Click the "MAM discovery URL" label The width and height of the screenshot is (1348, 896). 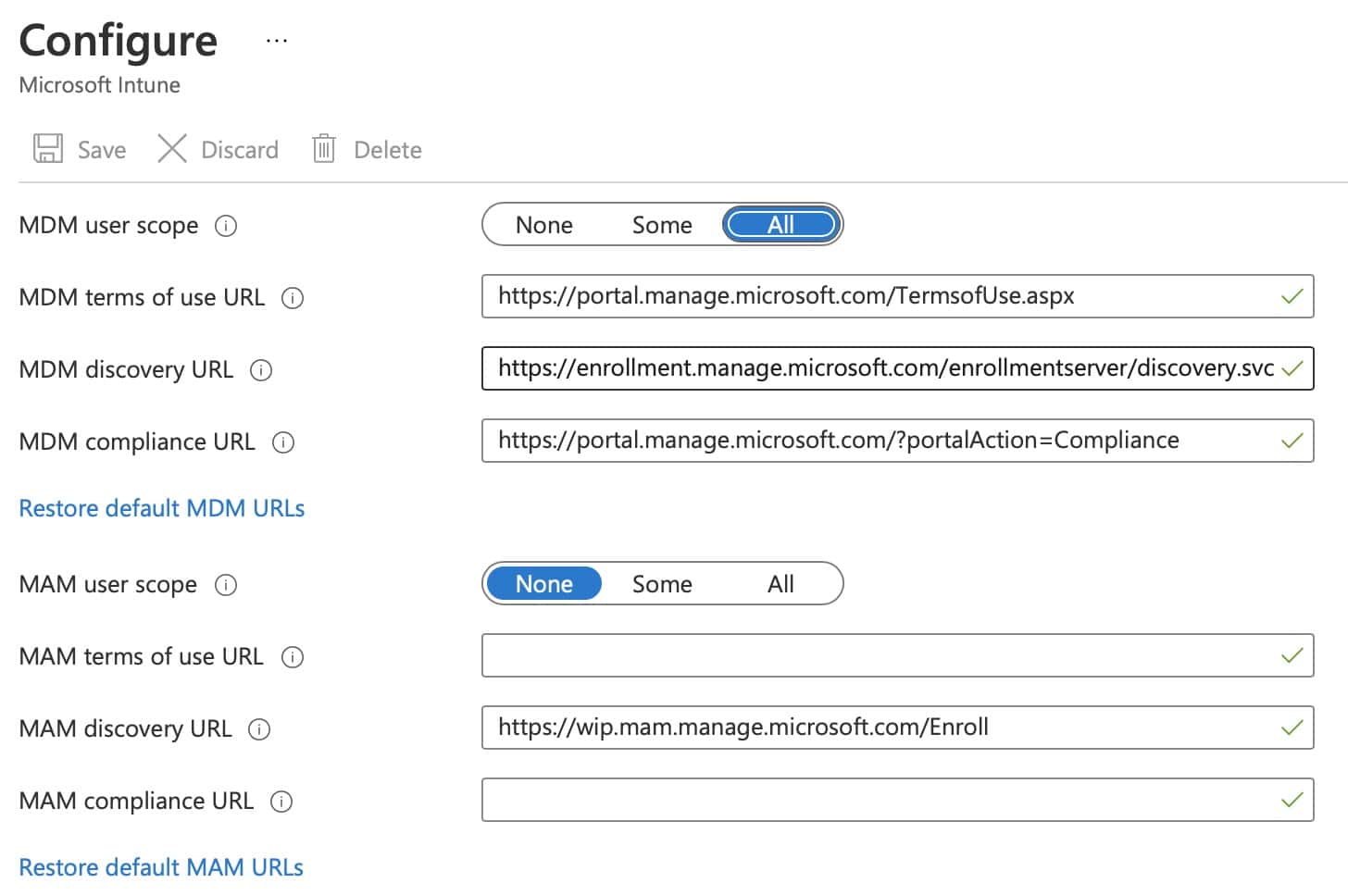(x=125, y=729)
